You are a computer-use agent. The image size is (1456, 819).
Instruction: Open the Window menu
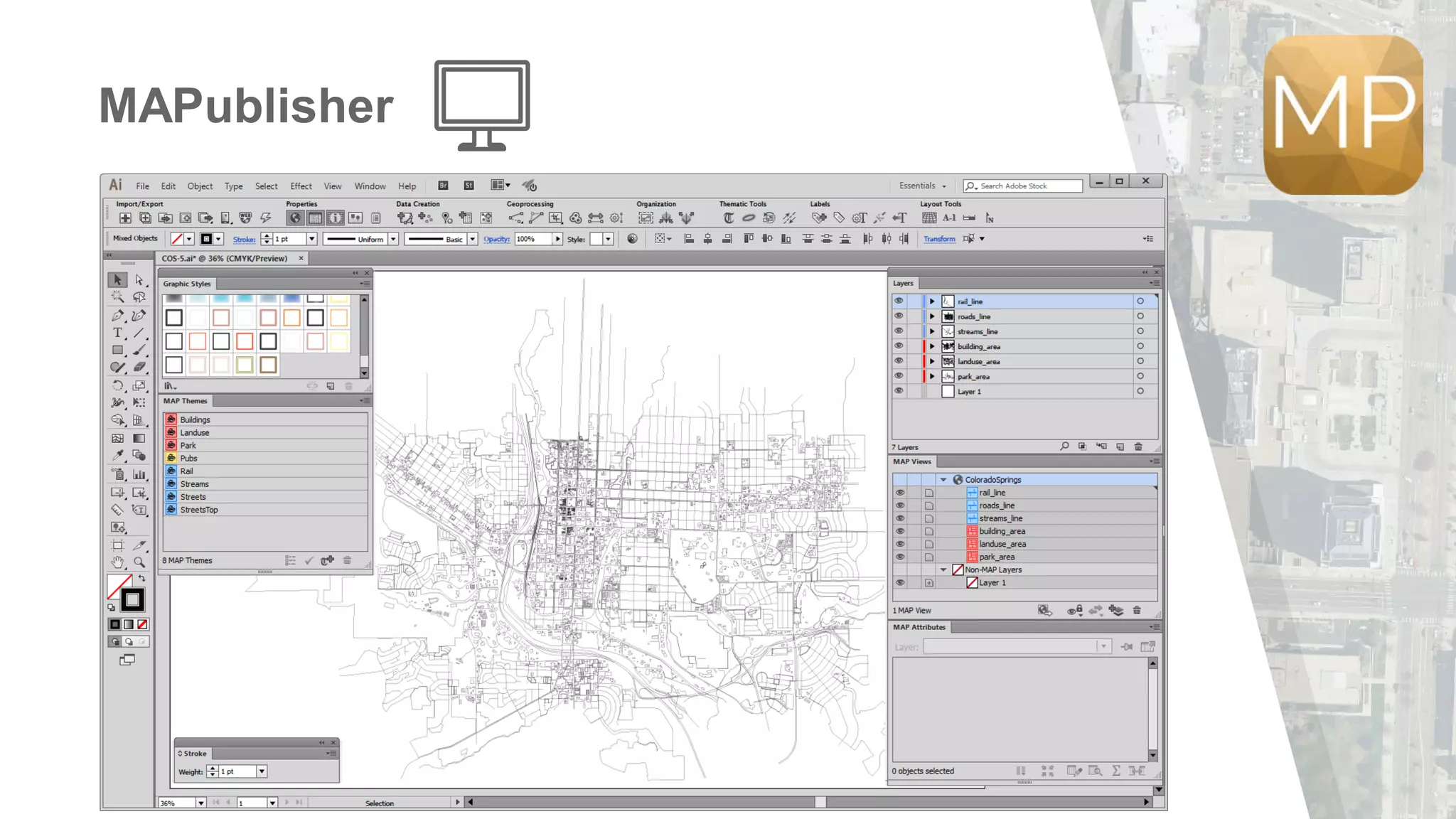370,186
